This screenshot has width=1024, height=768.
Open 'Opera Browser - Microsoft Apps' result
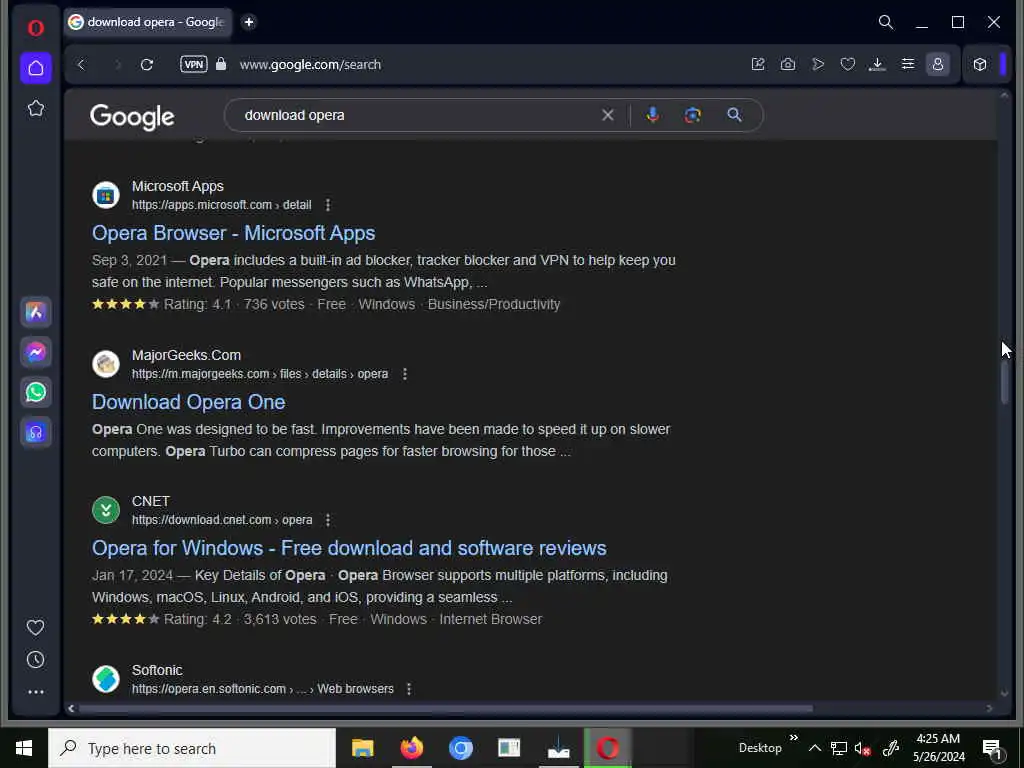tap(233, 233)
